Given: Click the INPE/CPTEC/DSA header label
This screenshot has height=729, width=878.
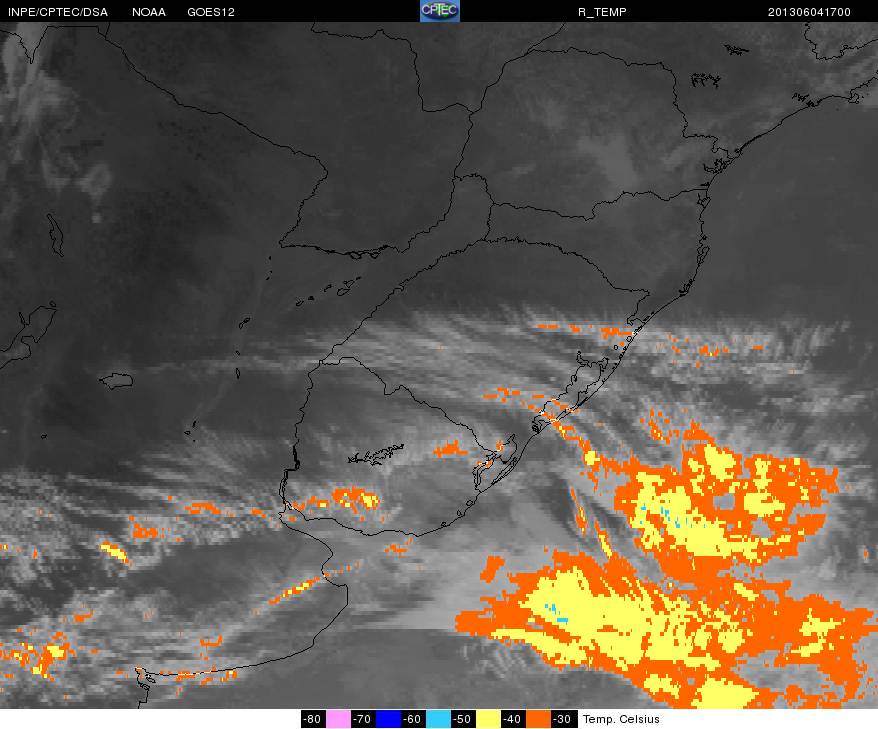Looking at the screenshot, I should click(58, 12).
